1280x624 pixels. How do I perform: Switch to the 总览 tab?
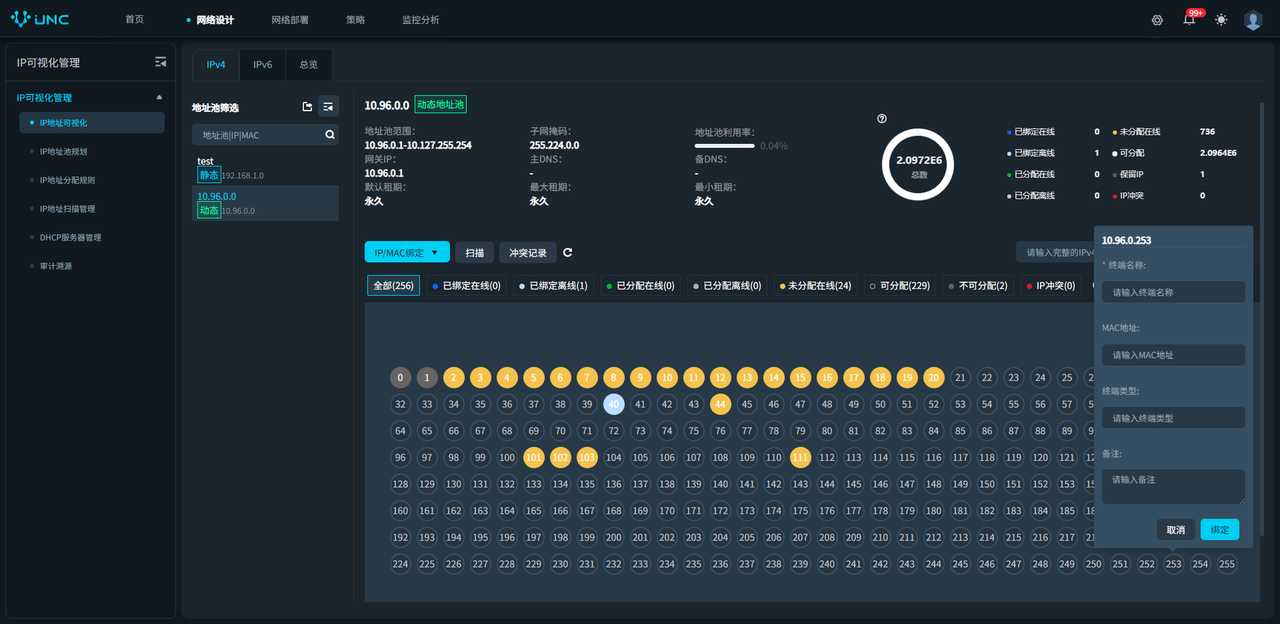(x=308, y=65)
